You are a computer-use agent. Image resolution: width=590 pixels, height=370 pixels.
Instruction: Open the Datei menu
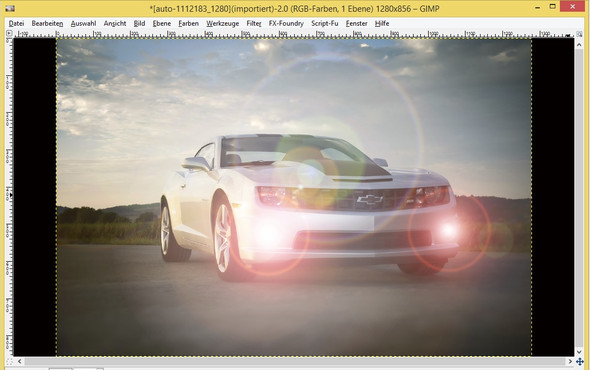[16, 23]
